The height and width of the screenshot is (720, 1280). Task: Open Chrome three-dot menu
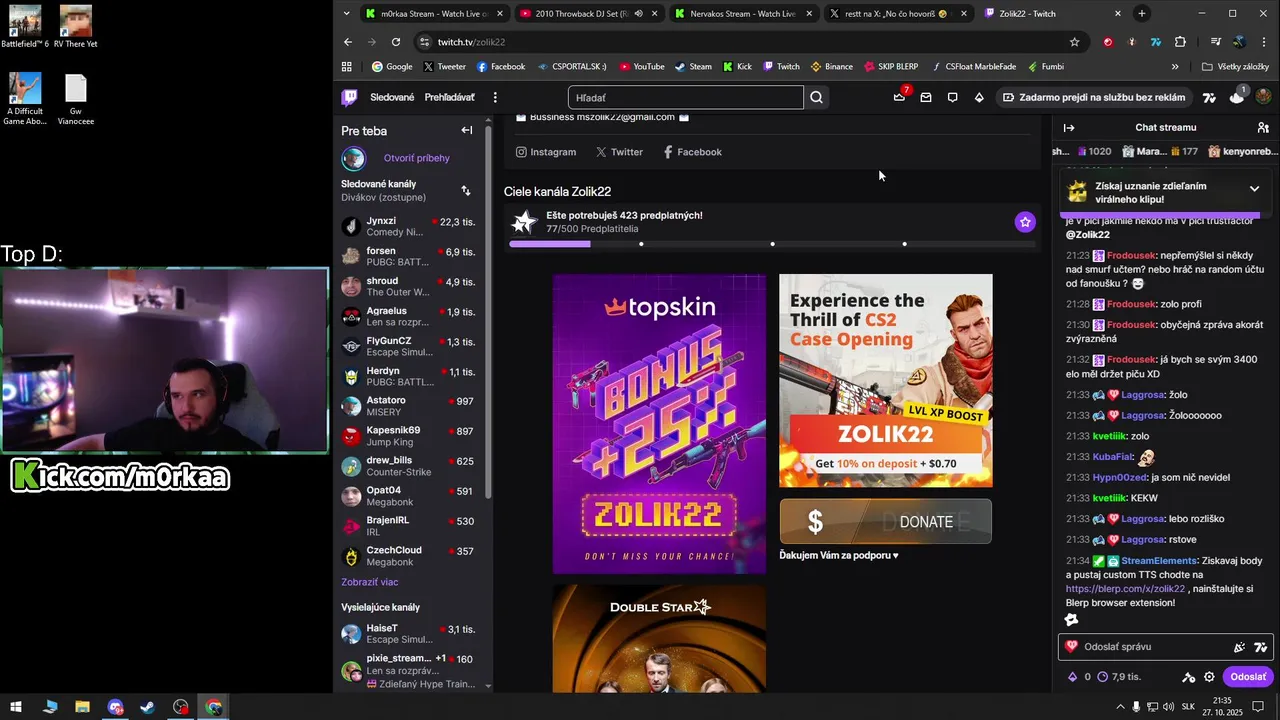pyautogui.click(x=1264, y=42)
